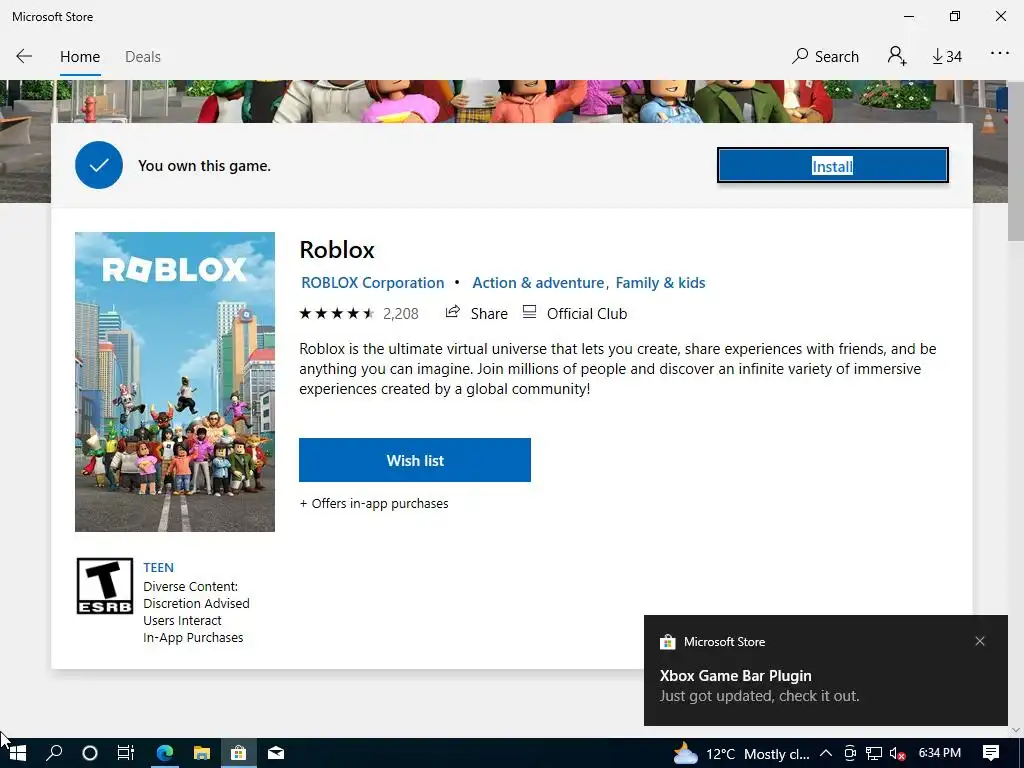Click Microsoft Store taskbar icon

click(x=239, y=753)
